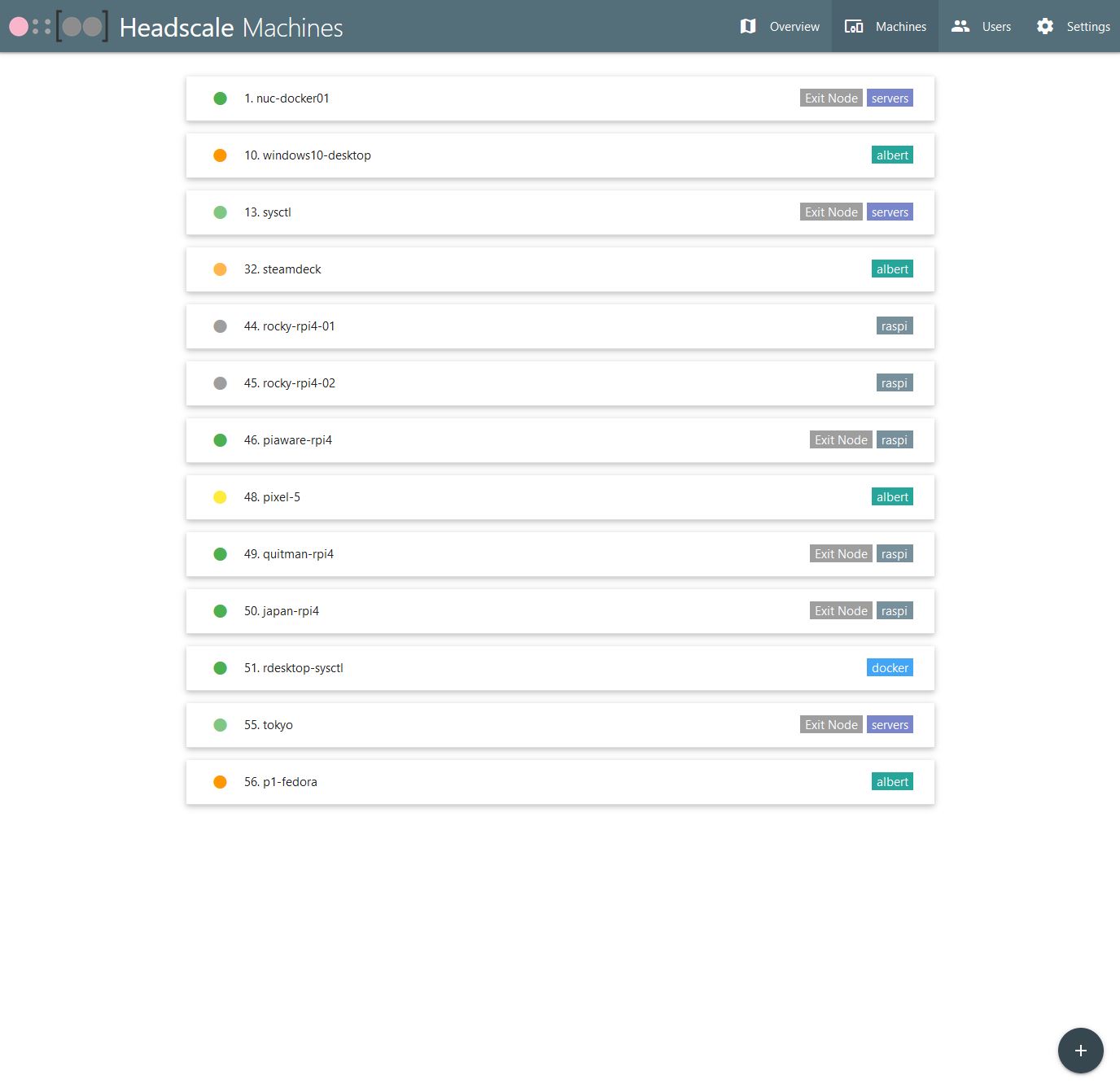Image resolution: width=1120 pixels, height=1088 pixels.
Task: Click raspi badge on piaware-rpi4
Action: [x=895, y=440]
